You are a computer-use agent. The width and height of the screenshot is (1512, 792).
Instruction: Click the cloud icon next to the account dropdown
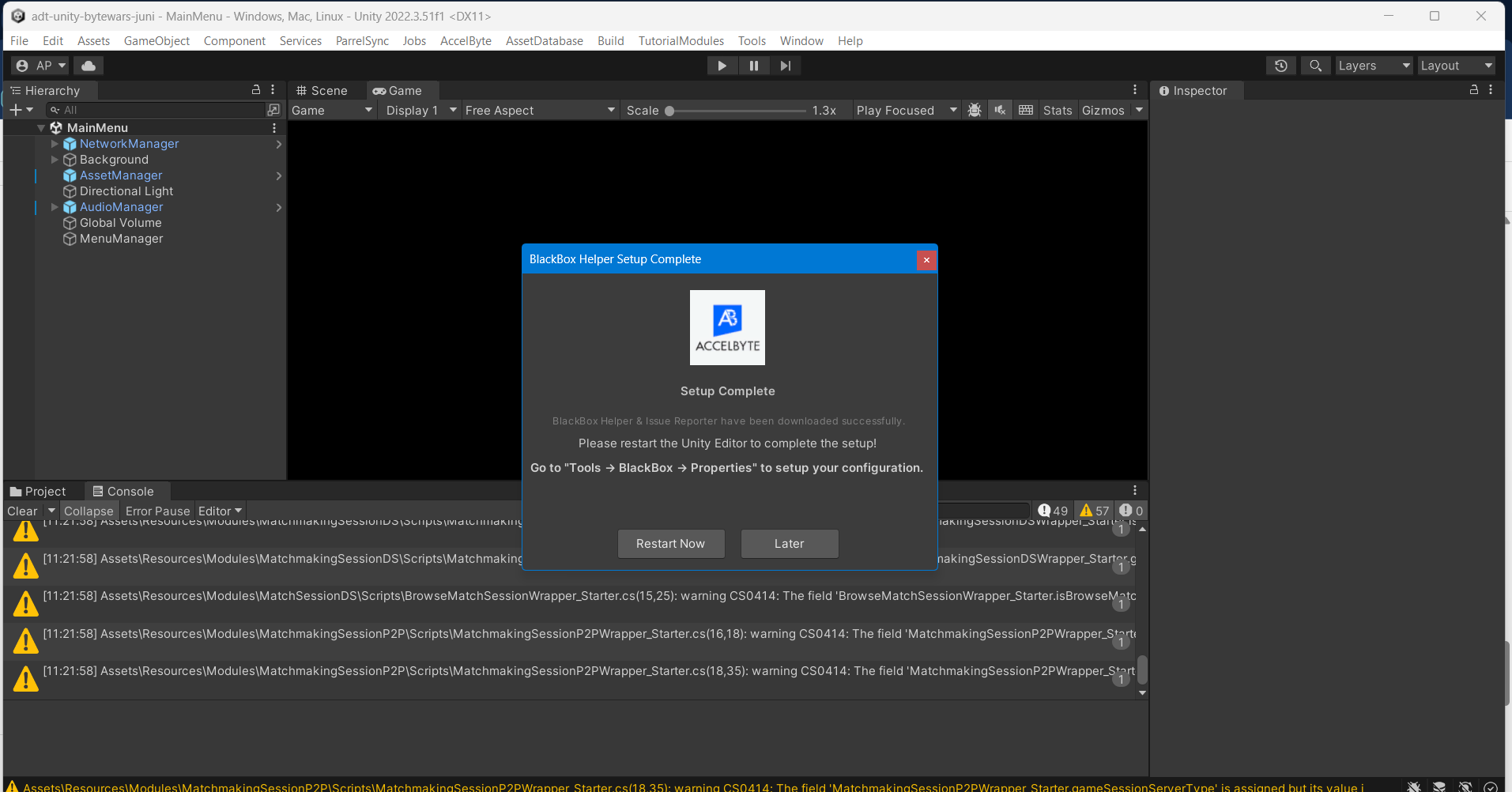click(87, 65)
